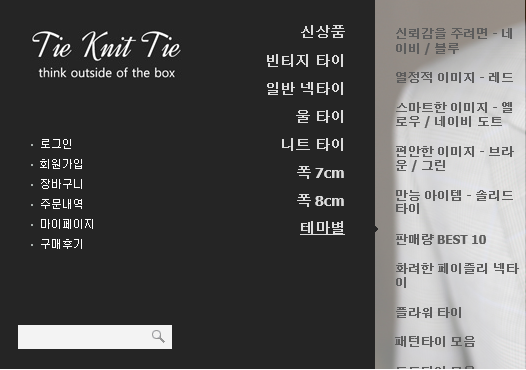Open submenu 열정적 이미지 - 레드
The height and width of the screenshot is (370, 526).
click(x=454, y=77)
